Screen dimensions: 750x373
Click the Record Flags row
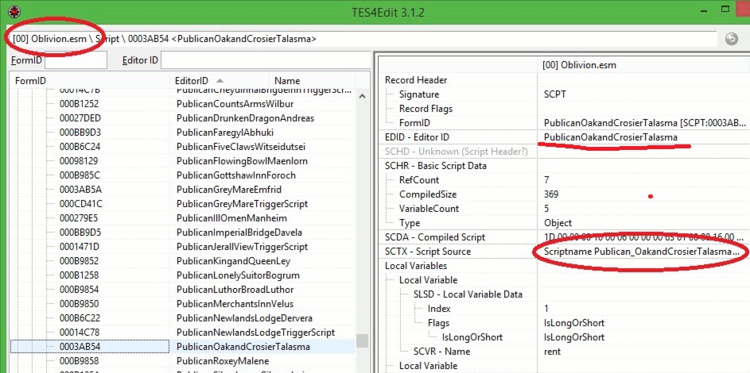[564, 109]
